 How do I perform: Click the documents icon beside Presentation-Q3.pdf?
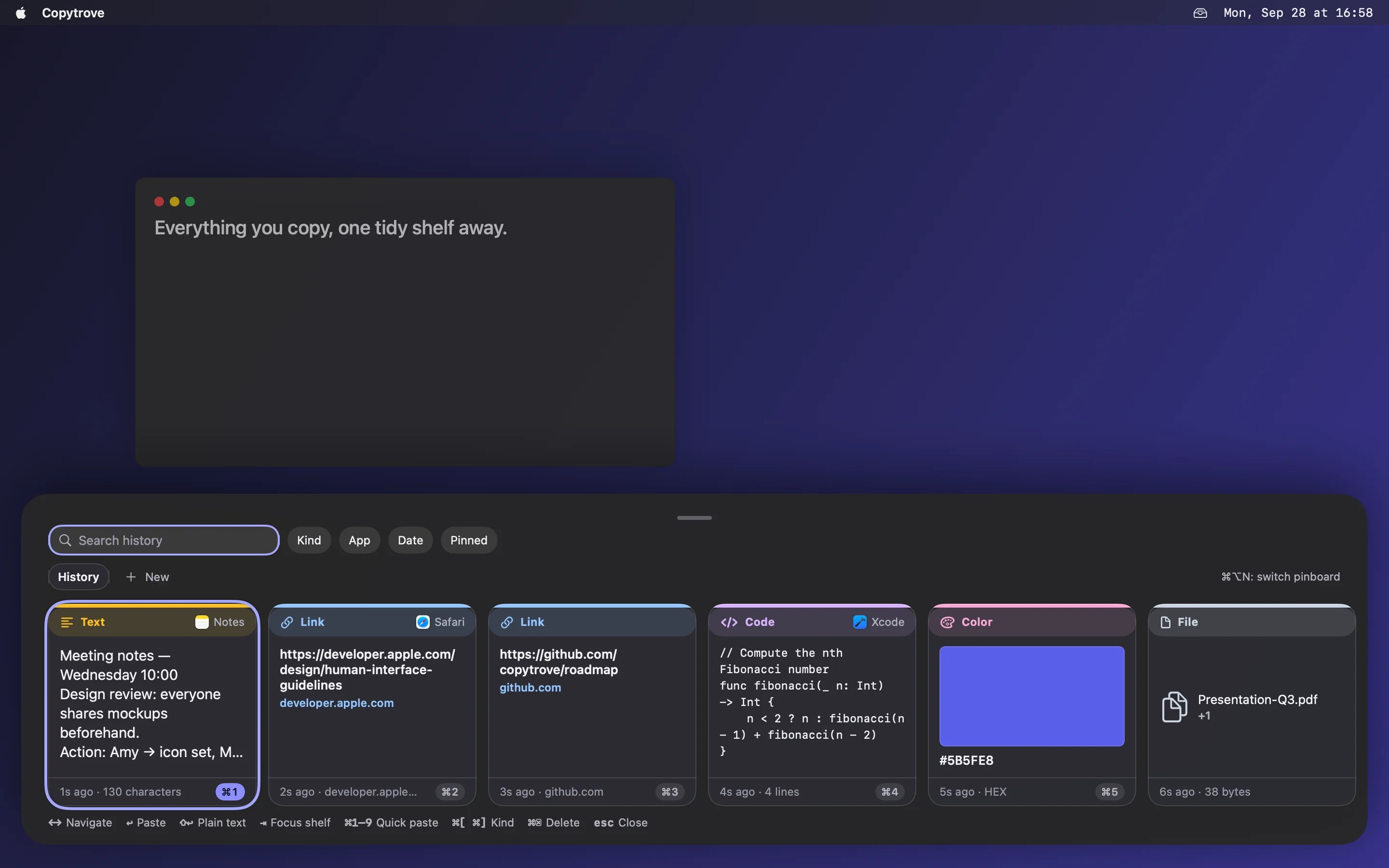(1174, 706)
